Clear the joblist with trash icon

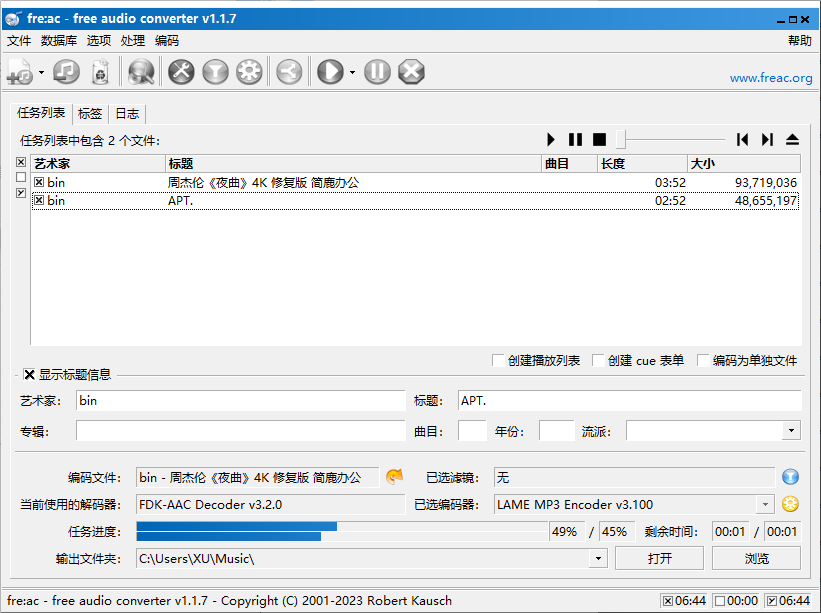pyautogui.click(x=100, y=71)
